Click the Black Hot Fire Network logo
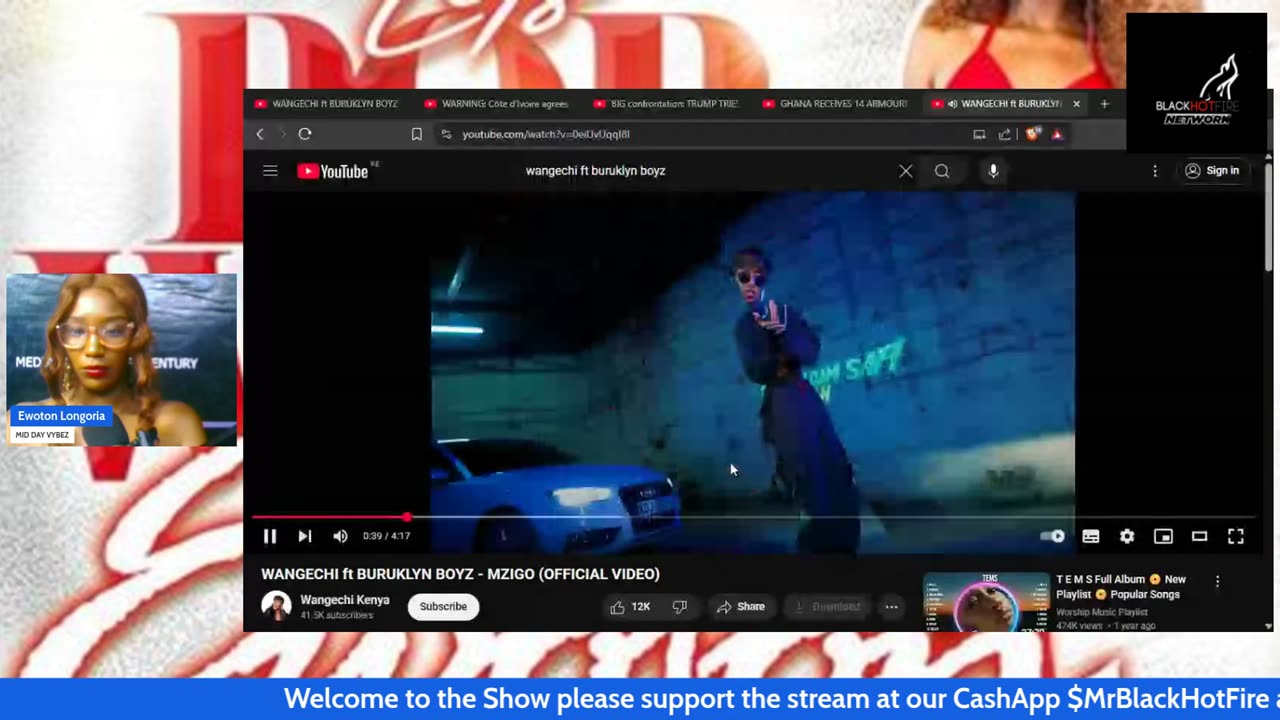 (1196, 83)
